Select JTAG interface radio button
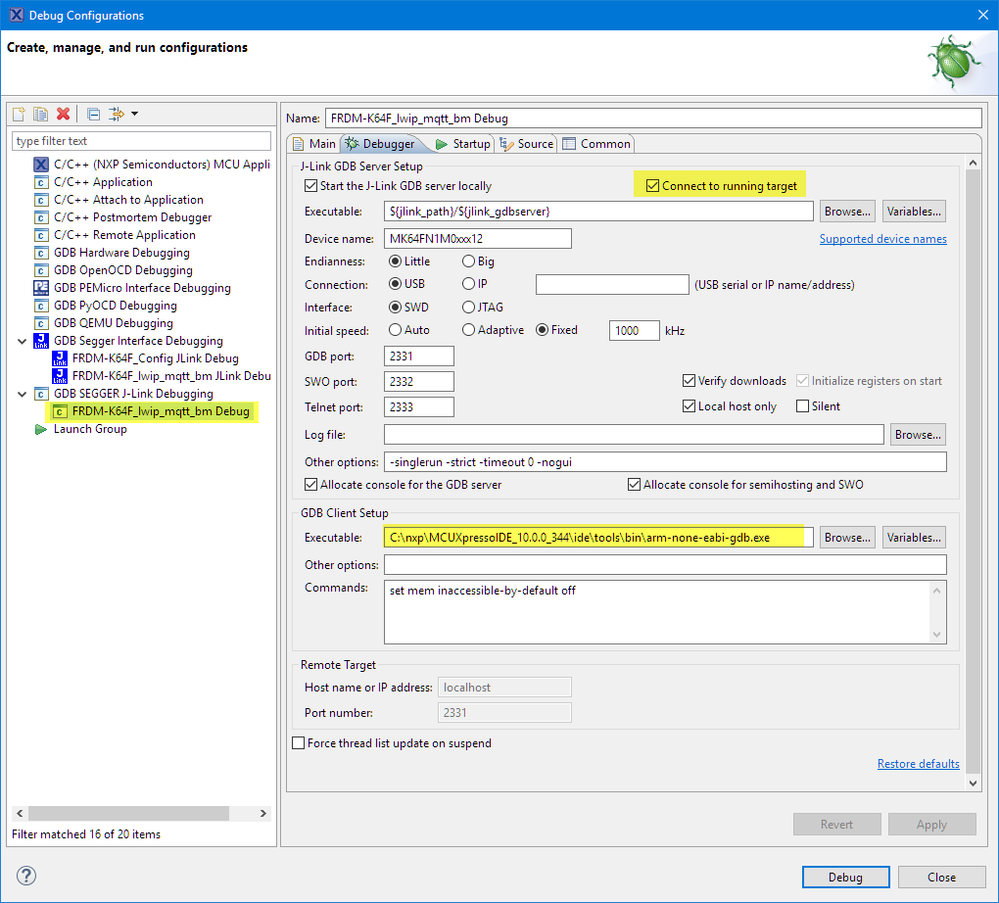Viewport: 999px width, 903px height. 468,308
